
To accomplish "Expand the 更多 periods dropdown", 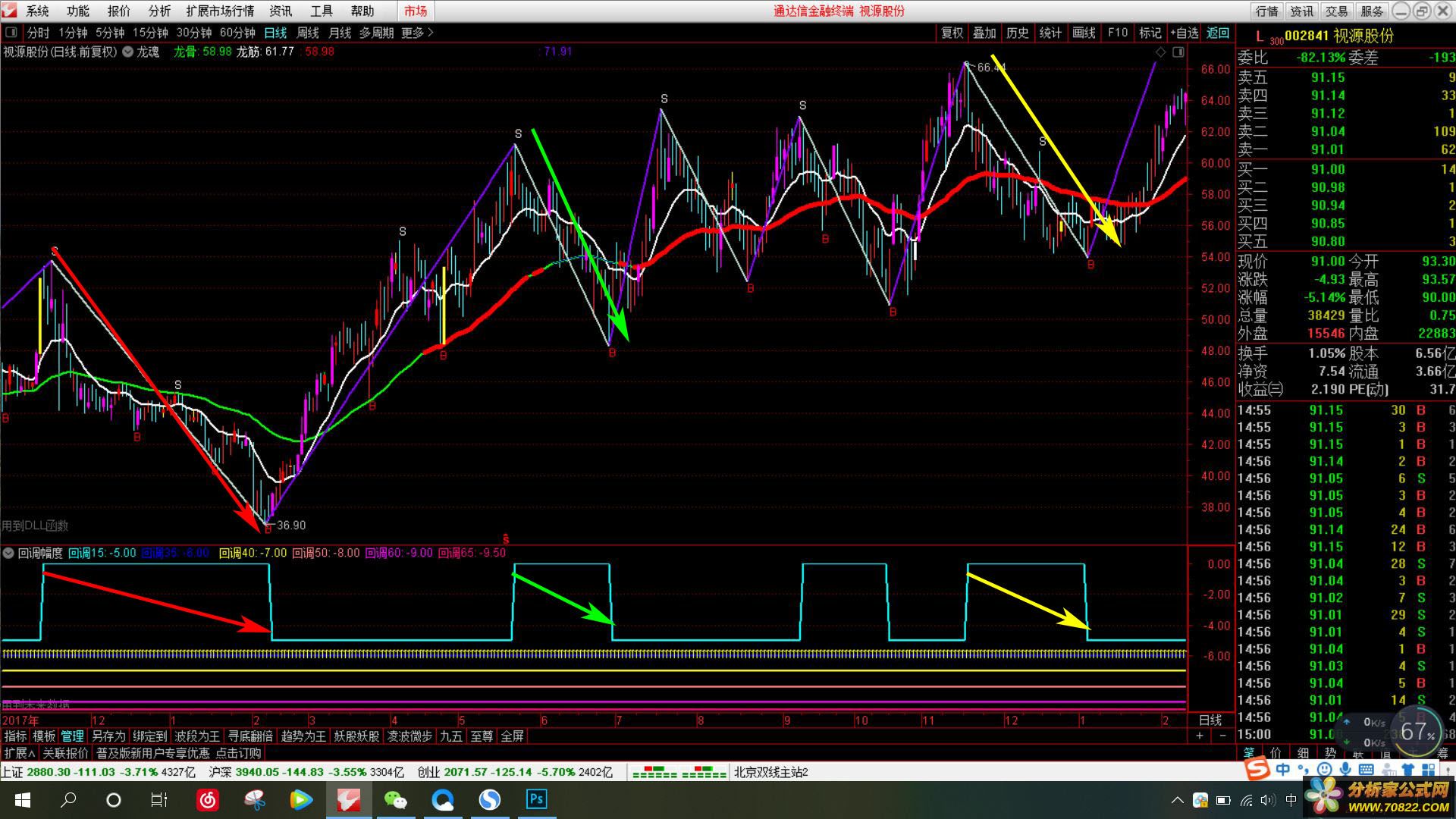I will (x=417, y=33).
